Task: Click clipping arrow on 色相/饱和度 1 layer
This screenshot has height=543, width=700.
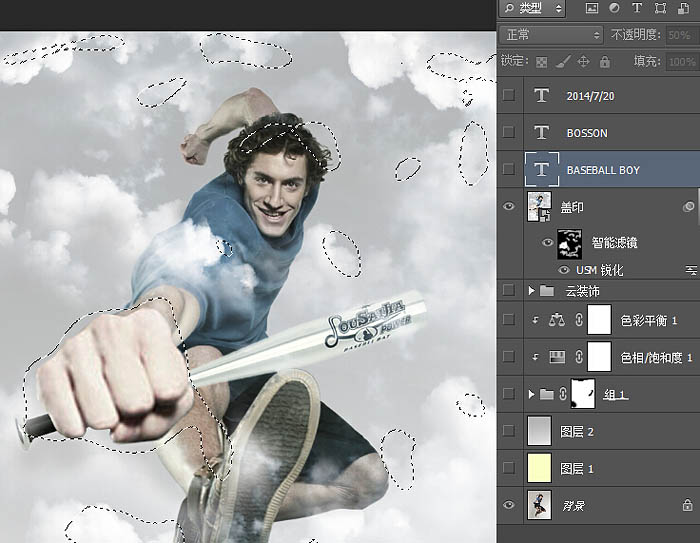Action: tap(535, 357)
